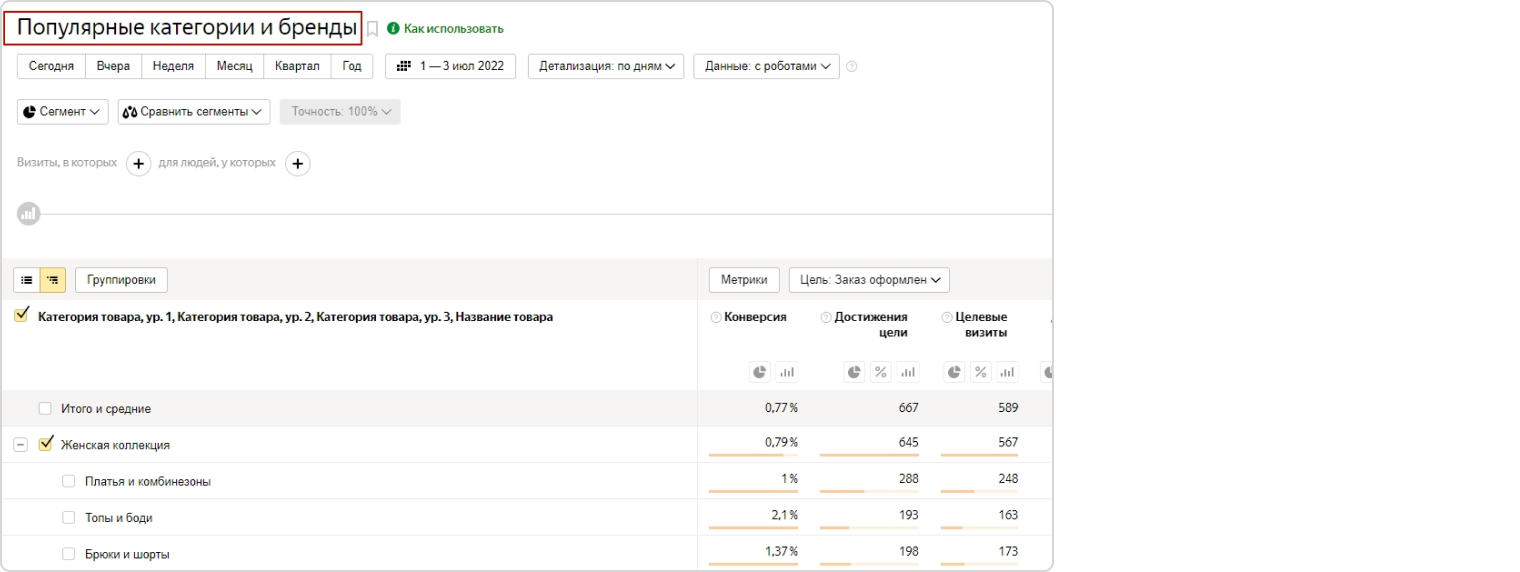The height and width of the screenshot is (572, 1520).
Task: Select the Квартал period tab
Action: (x=297, y=66)
